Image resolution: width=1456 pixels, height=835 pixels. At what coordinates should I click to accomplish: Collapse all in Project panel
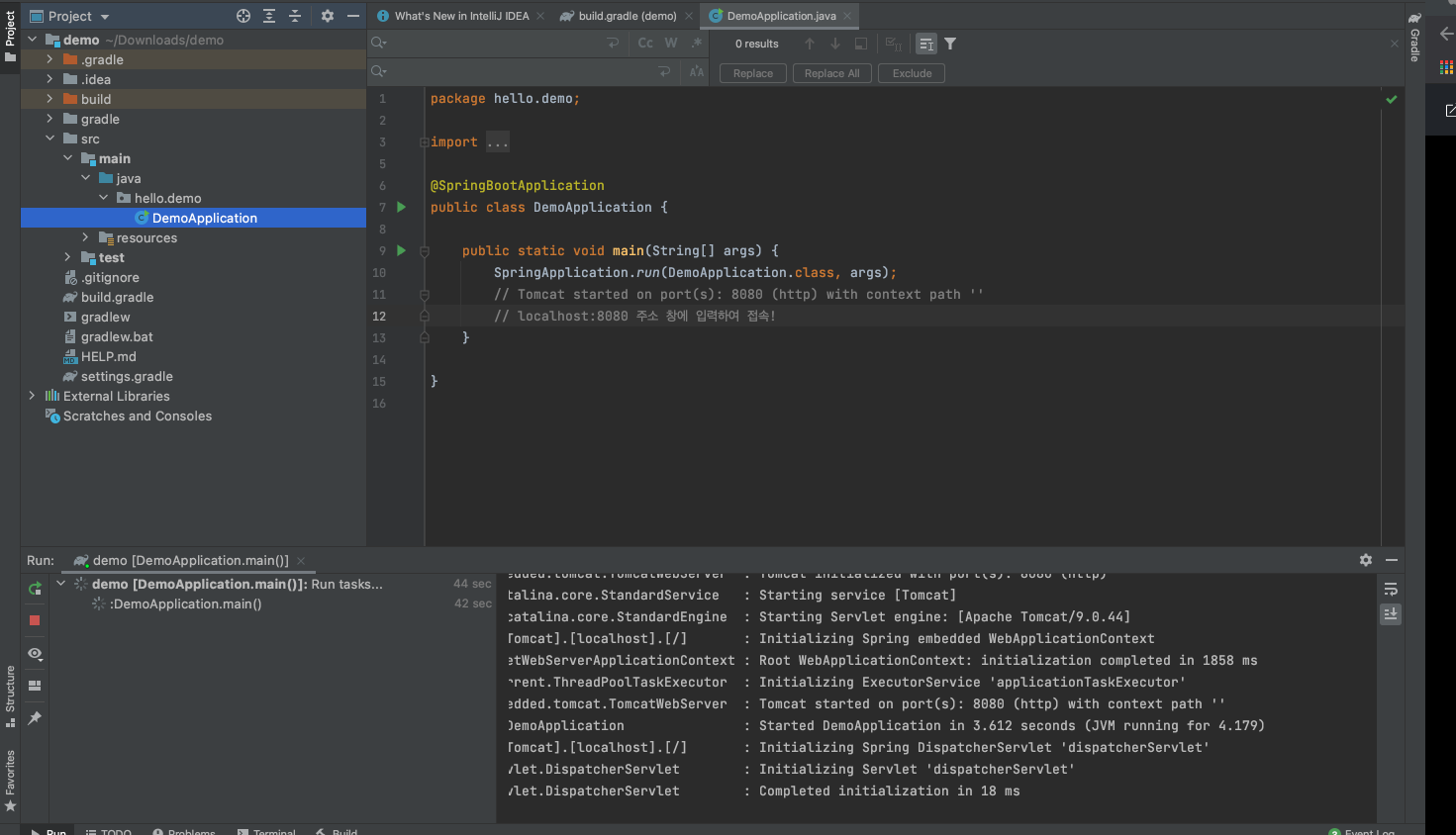pos(295,16)
